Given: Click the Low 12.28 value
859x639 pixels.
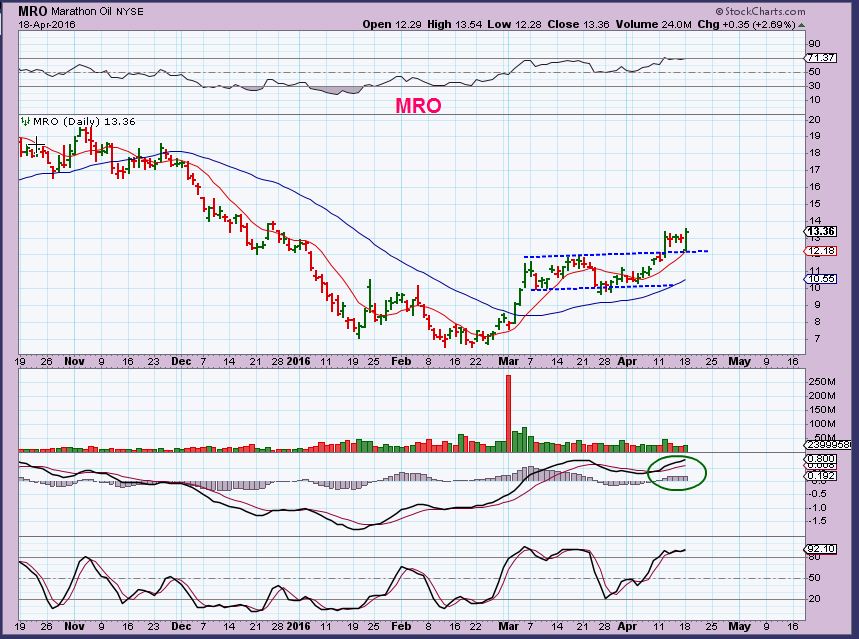Looking at the screenshot, I should (x=514, y=24).
